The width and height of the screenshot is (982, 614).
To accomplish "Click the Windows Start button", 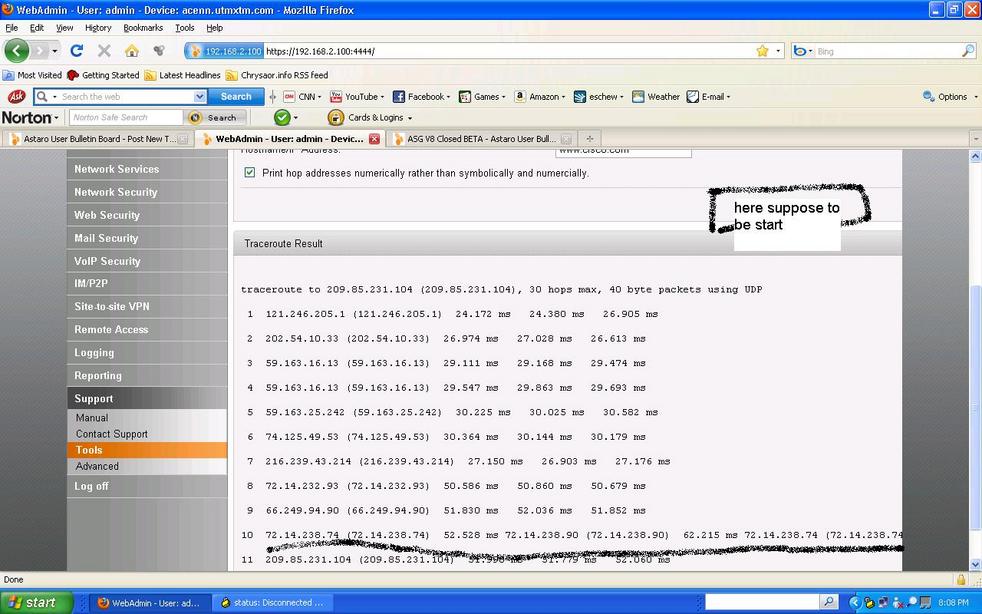I will [x=36, y=602].
